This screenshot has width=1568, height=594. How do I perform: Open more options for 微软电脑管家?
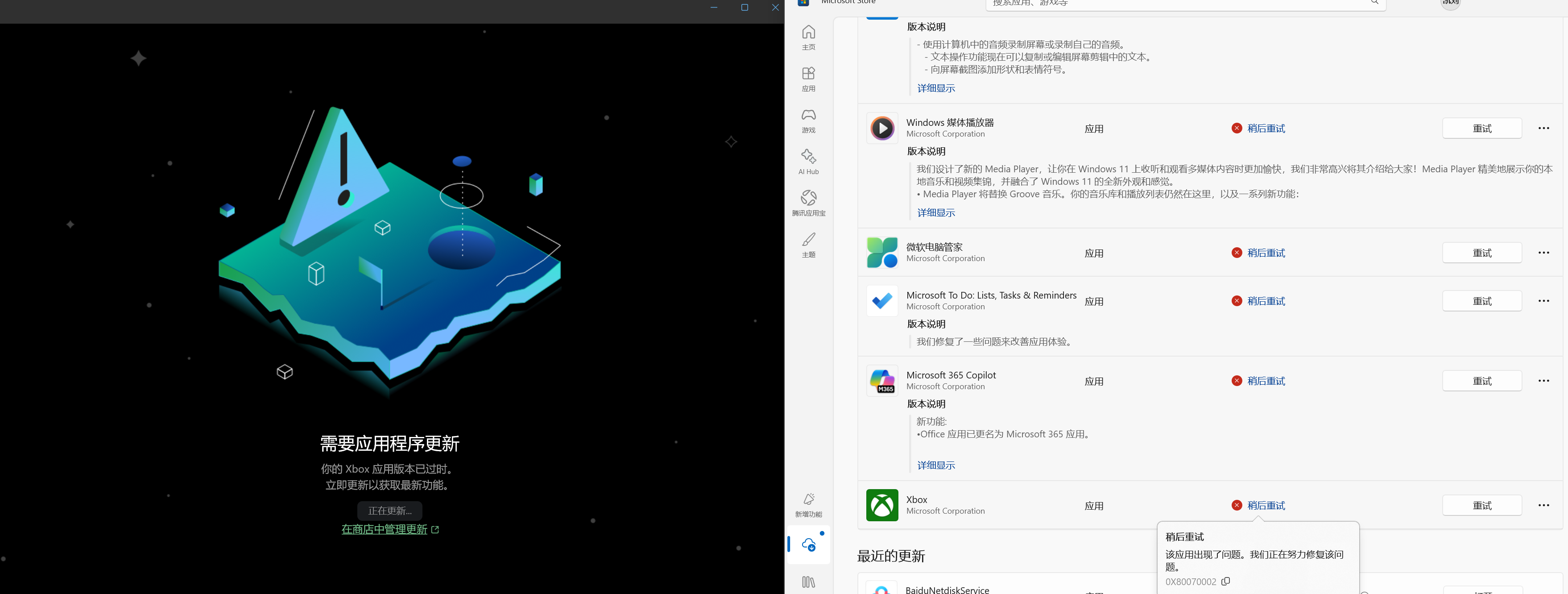coord(1543,252)
